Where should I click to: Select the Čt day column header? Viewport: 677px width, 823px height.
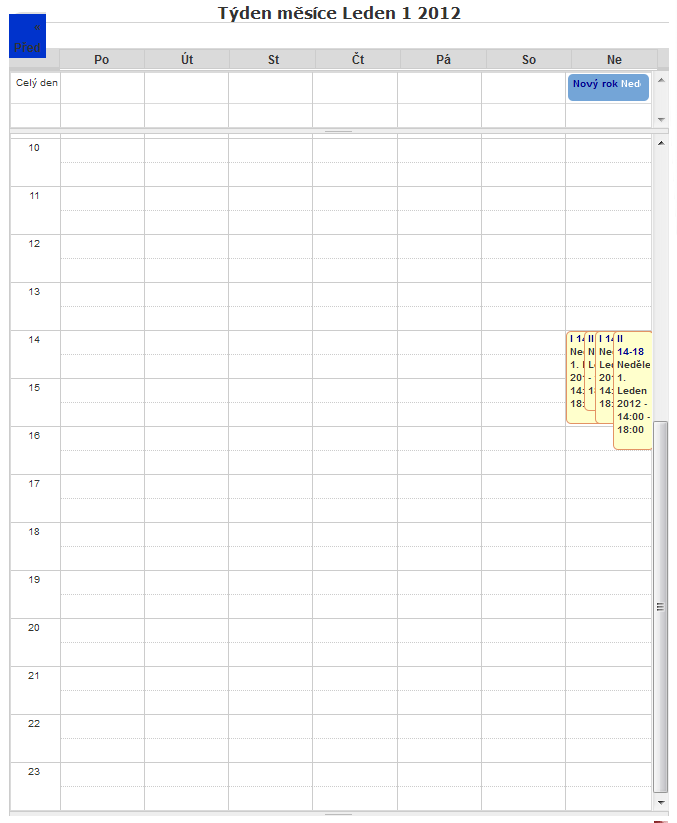358,60
